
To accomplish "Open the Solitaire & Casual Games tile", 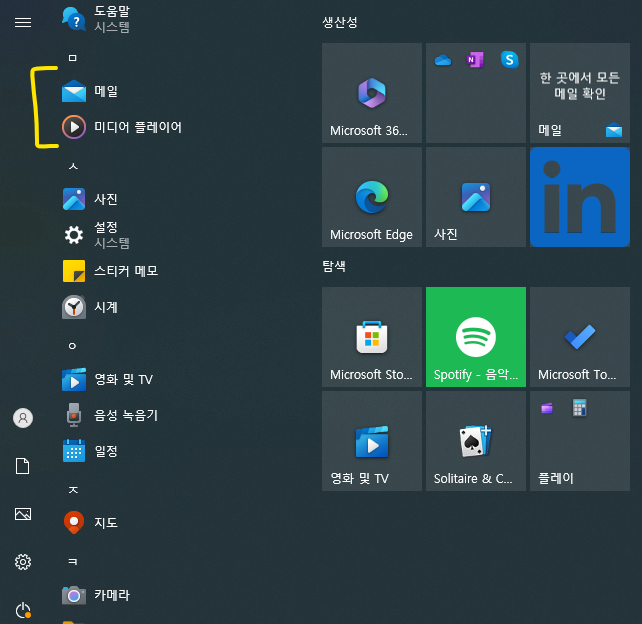I will point(476,441).
